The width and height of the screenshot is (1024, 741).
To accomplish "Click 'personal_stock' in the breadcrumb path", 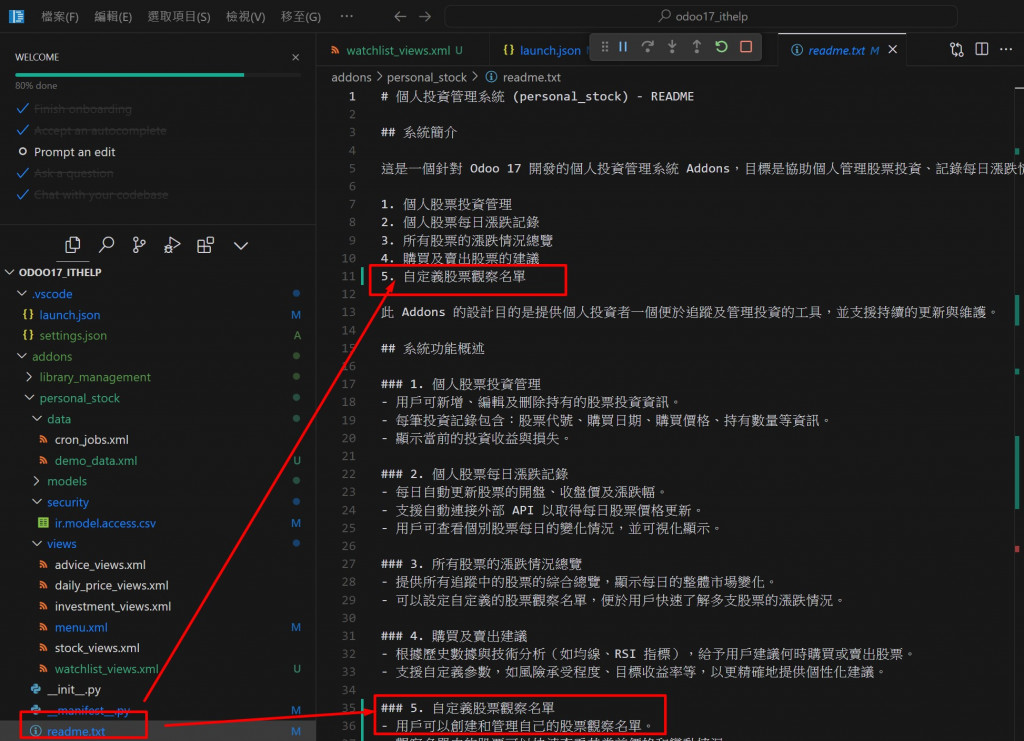I will (427, 78).
